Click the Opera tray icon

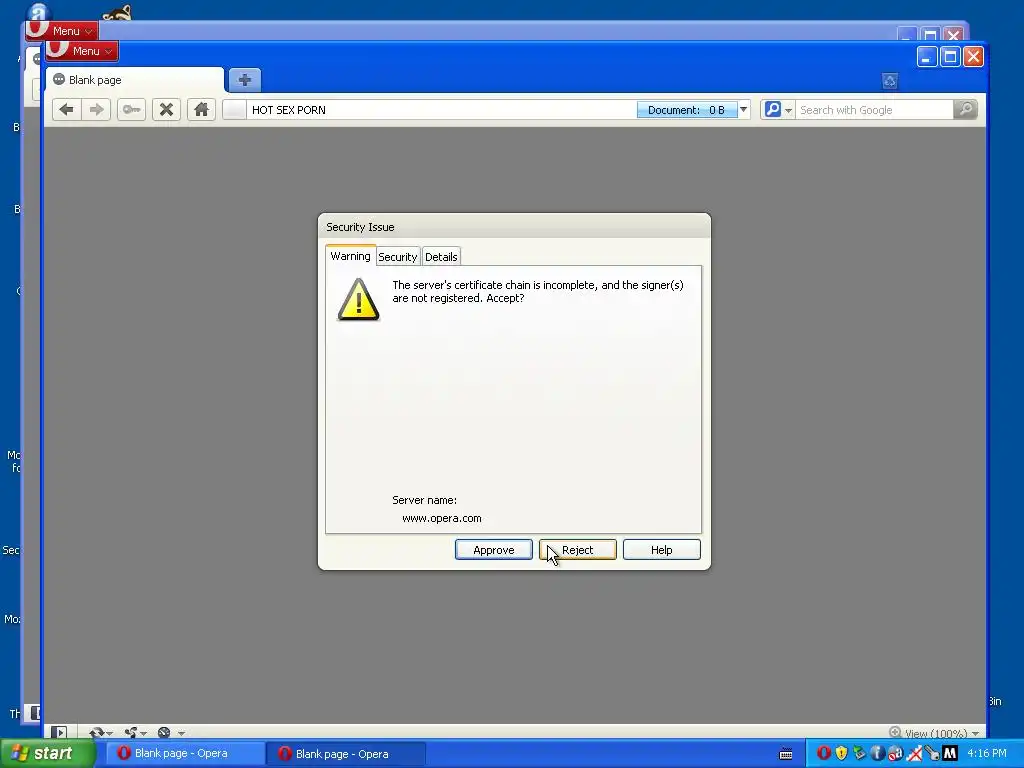point(824,753)
